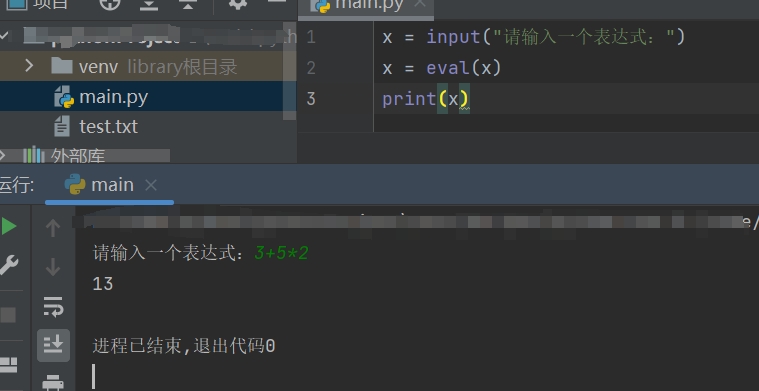Close the main run tab
Viewport: 759px width, 391px height.
[151, 185]
